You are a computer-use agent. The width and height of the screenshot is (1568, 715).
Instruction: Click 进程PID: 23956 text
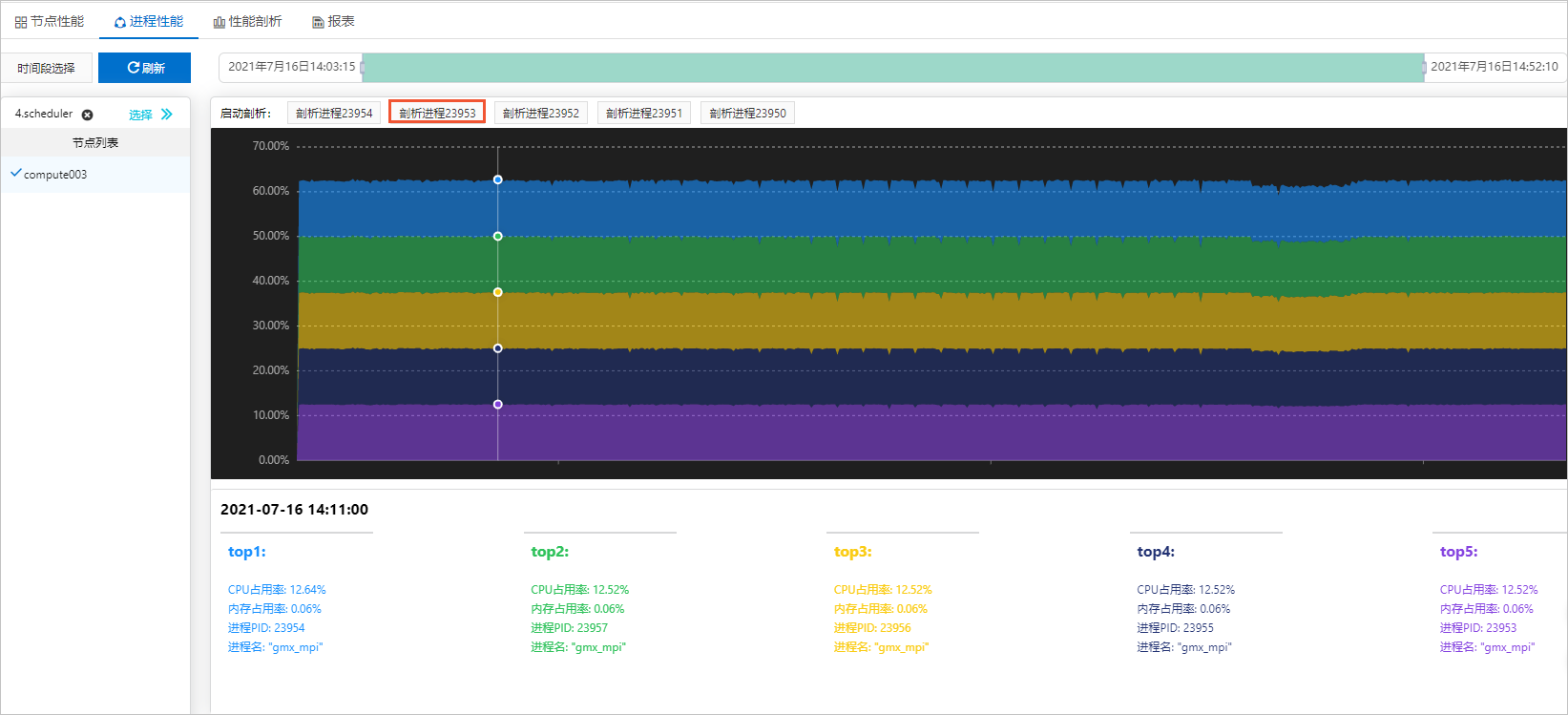coord(872,628)
